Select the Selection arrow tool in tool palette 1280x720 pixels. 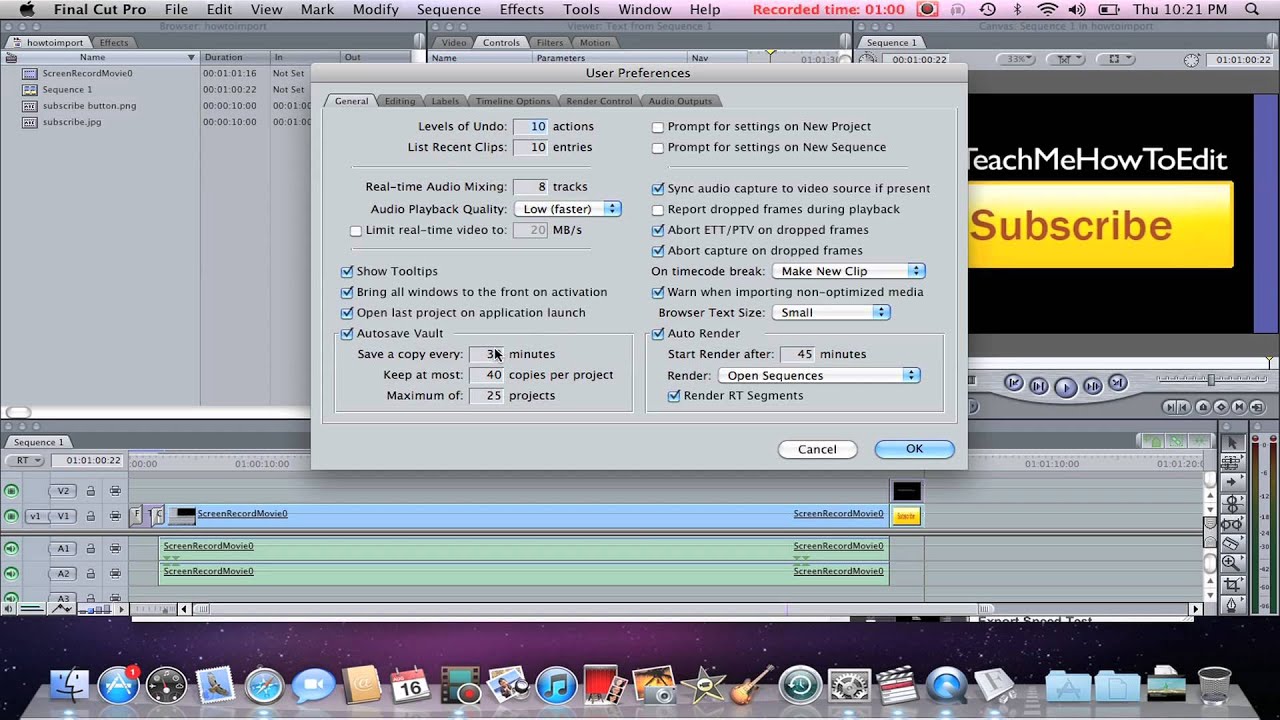coord(1233,443)
